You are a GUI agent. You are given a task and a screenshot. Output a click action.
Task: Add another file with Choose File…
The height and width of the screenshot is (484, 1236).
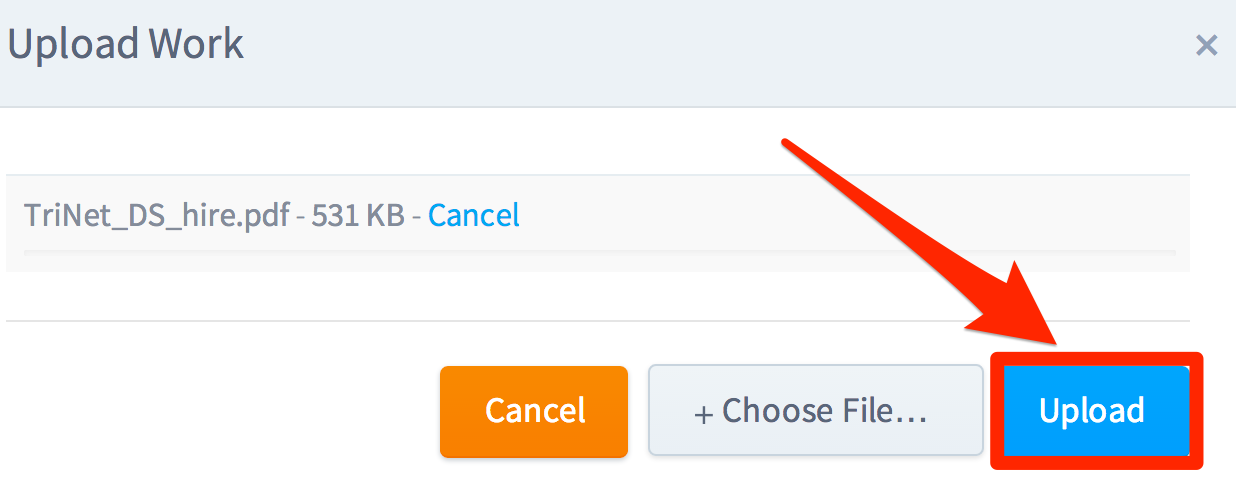[816, 411]
